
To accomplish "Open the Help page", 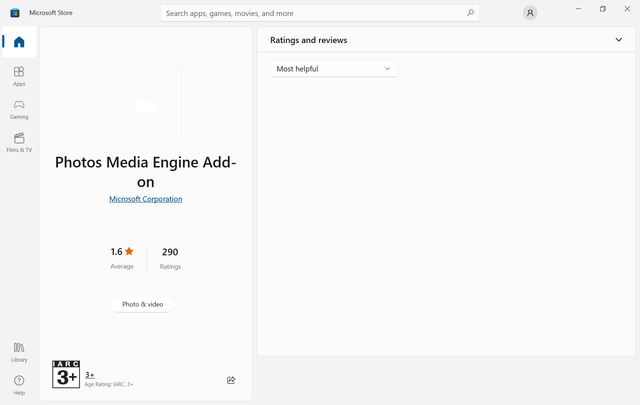I will coord(19,385).
